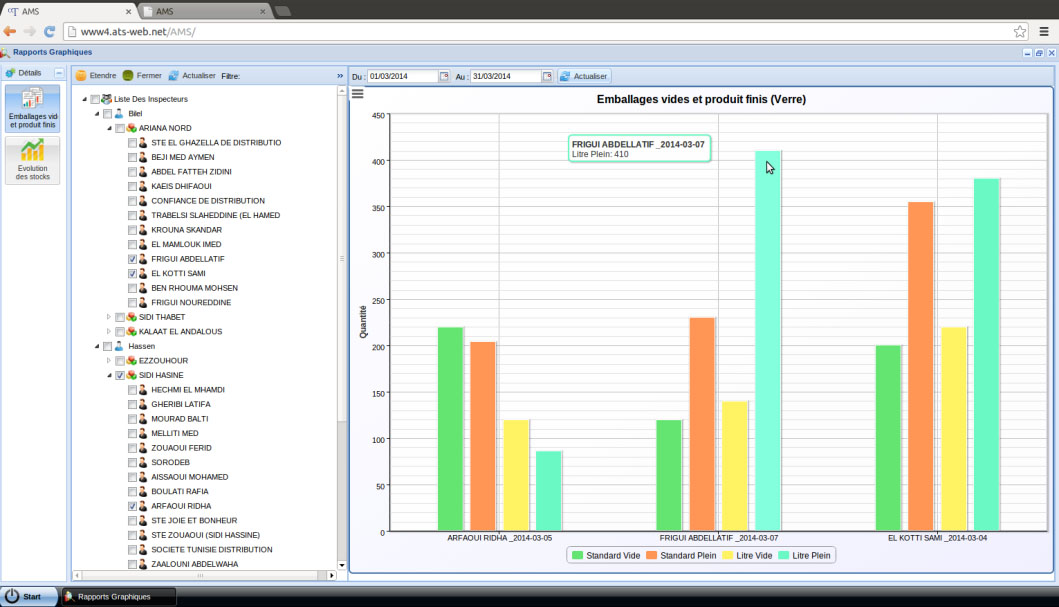Click the Etendre expand-all icon

pos(81,75)
